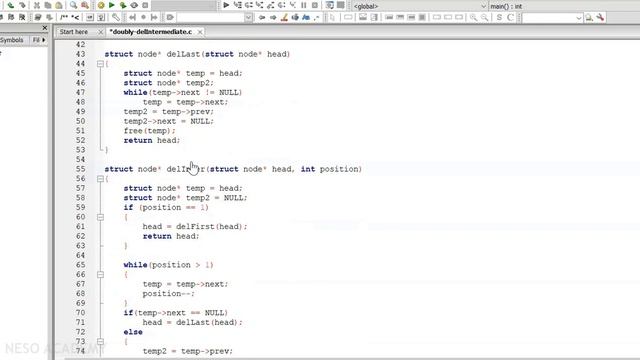Collapse the if block fold at line 60

tap(100, 217)
